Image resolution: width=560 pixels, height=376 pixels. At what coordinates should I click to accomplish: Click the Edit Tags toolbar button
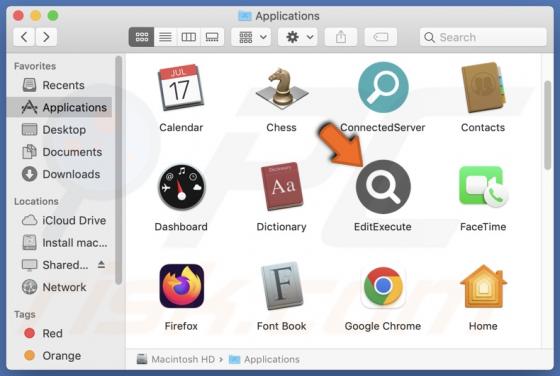click(381, 37)
